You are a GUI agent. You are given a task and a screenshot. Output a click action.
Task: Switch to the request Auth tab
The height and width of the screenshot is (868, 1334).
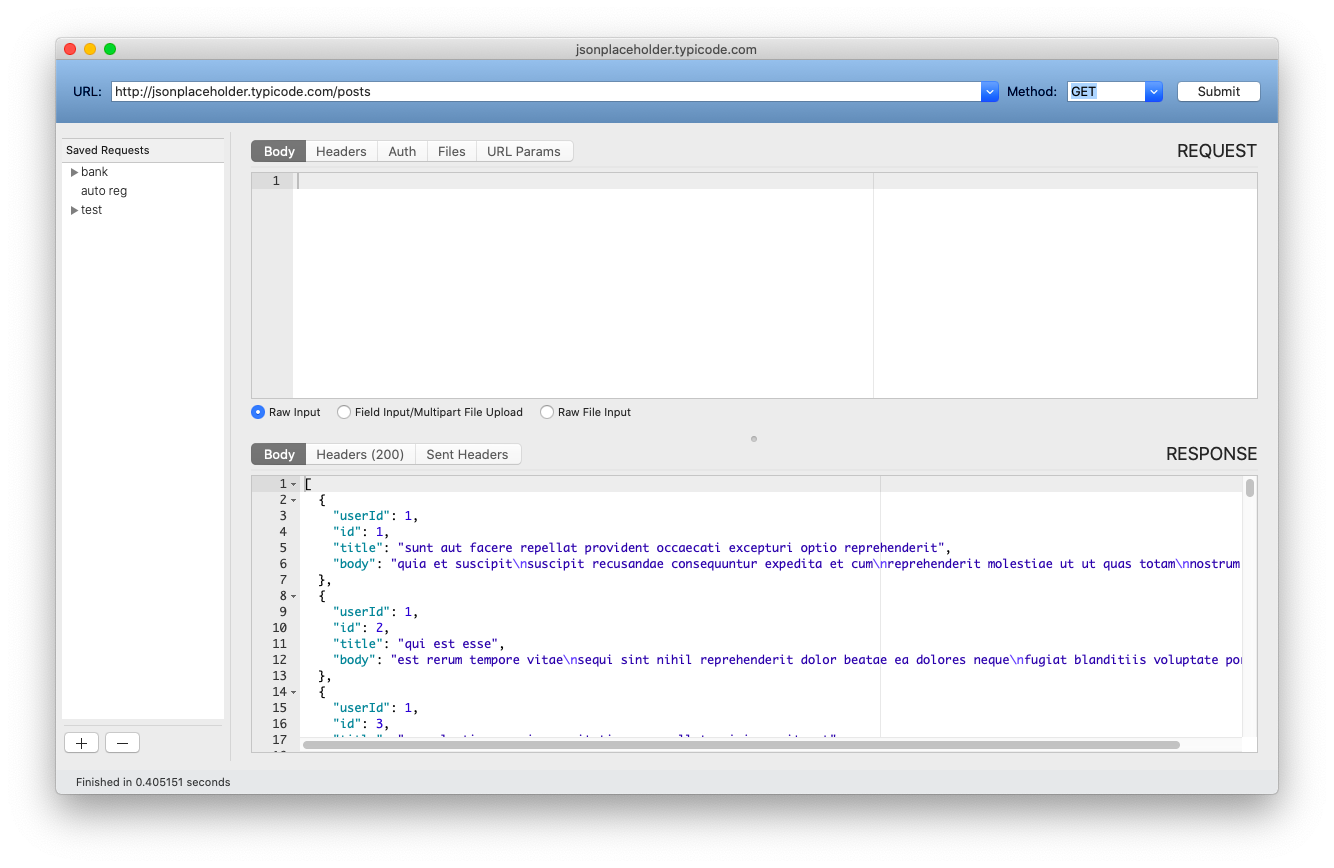point(402,151)
